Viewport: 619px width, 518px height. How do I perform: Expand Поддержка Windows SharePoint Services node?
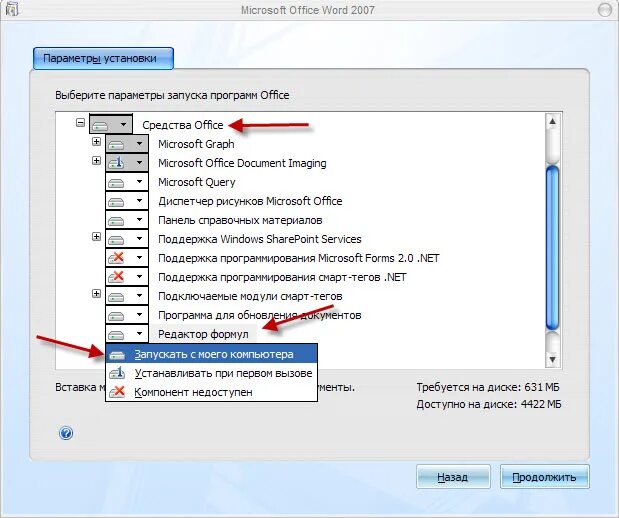click(96, 237)
